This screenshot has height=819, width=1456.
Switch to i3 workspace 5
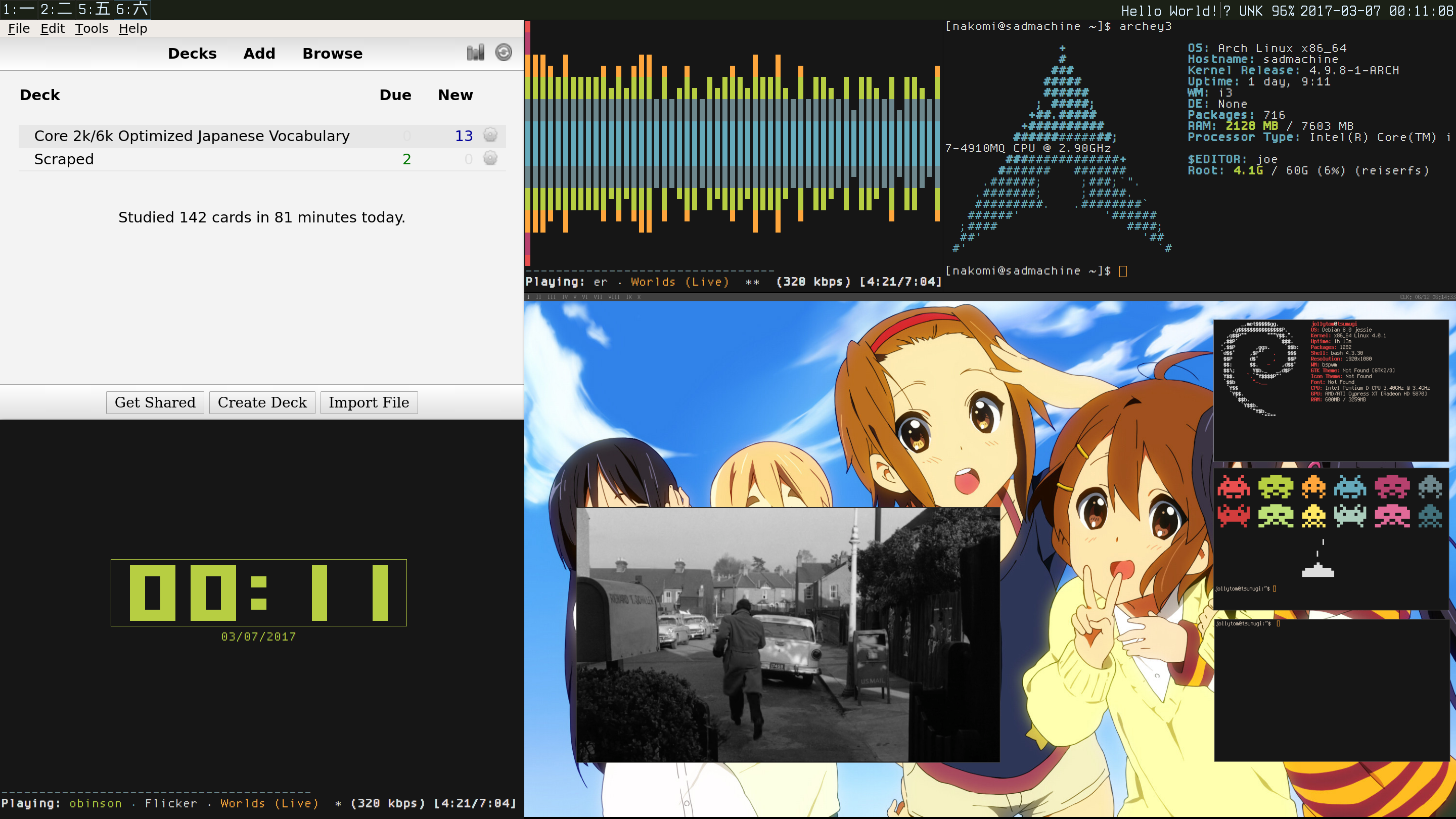[94, 9]
